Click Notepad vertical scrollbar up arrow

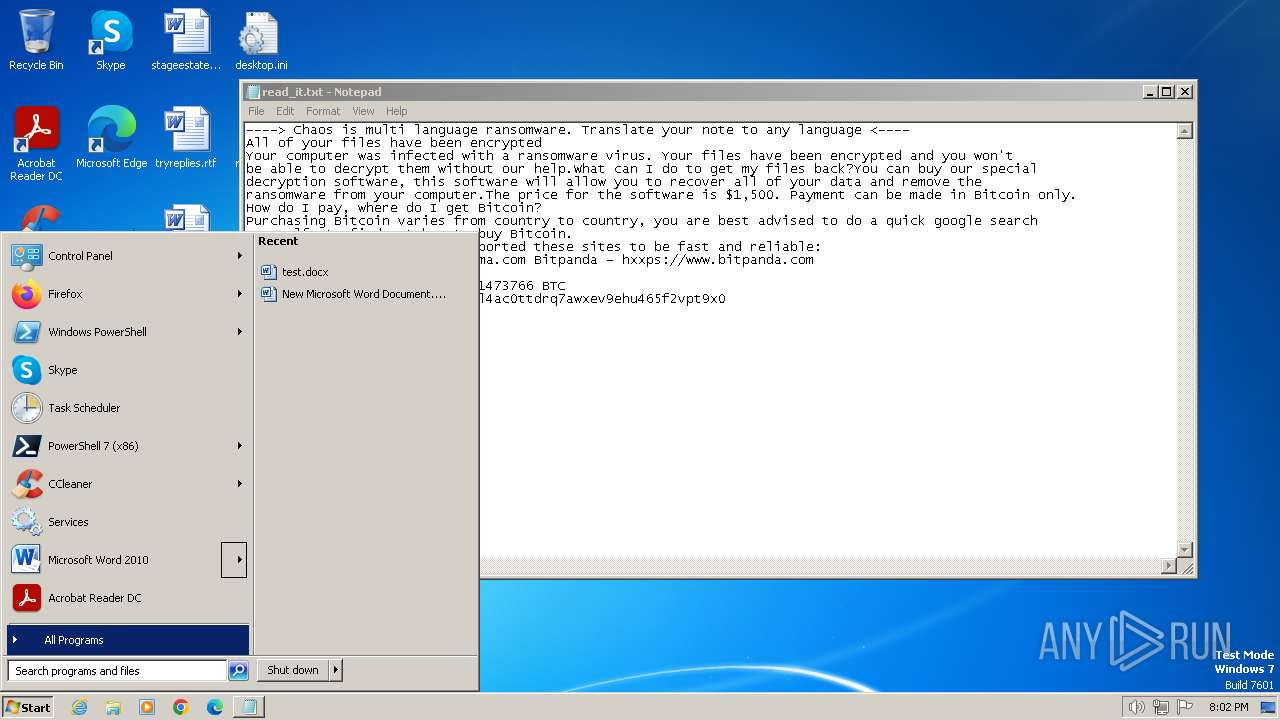[x=1185, y=131]
